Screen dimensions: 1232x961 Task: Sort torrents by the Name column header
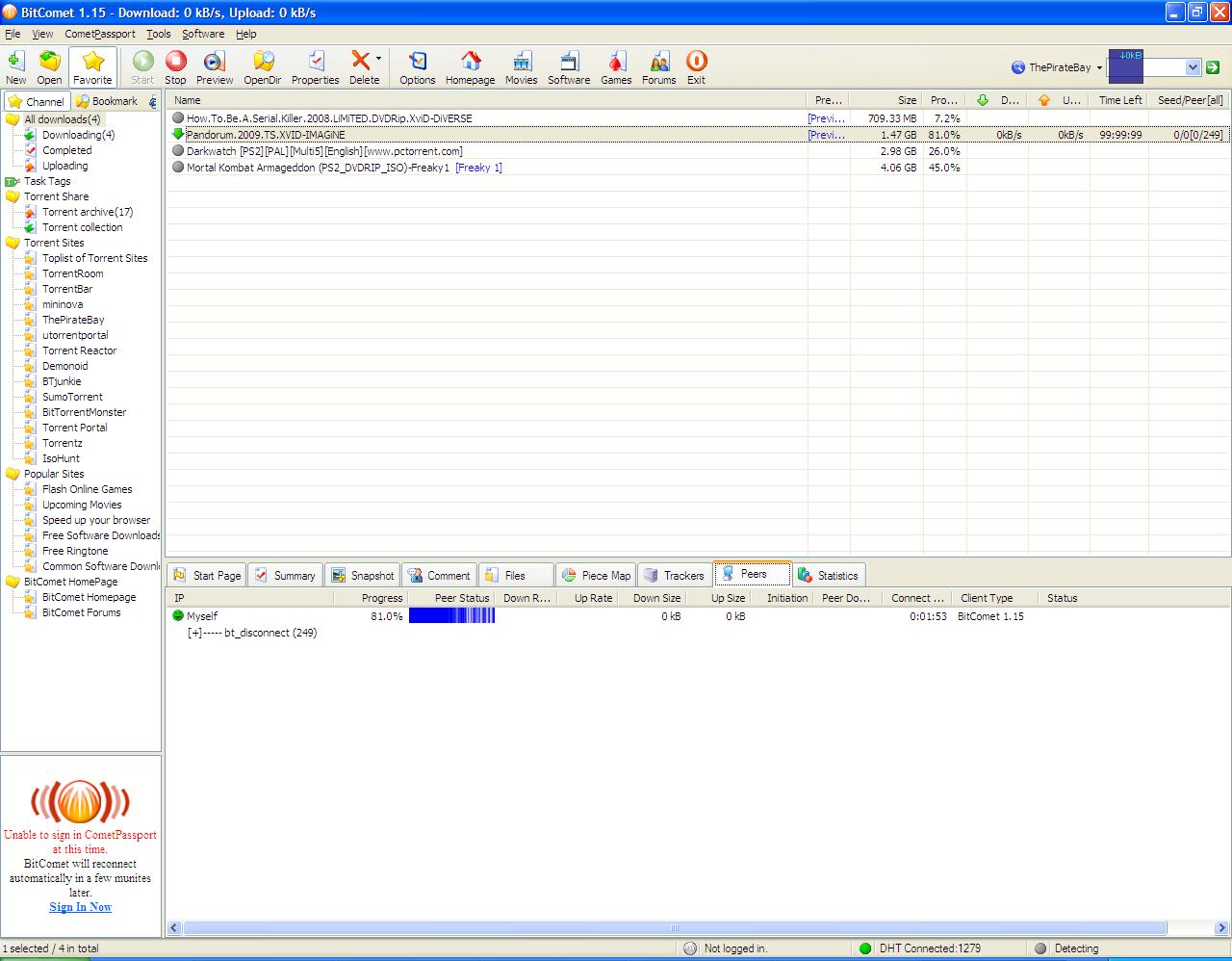487,100
